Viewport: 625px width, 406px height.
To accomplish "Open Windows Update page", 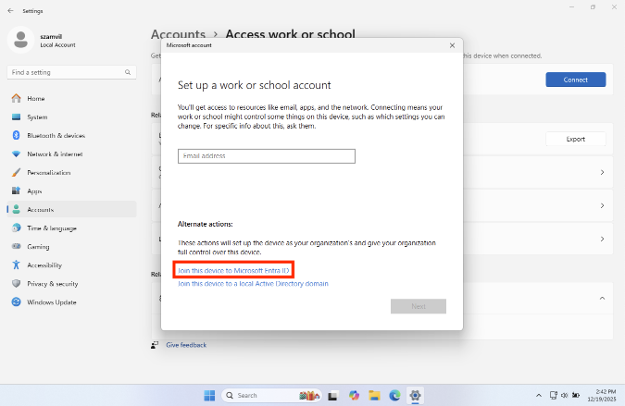I will (x=51, y=302).
